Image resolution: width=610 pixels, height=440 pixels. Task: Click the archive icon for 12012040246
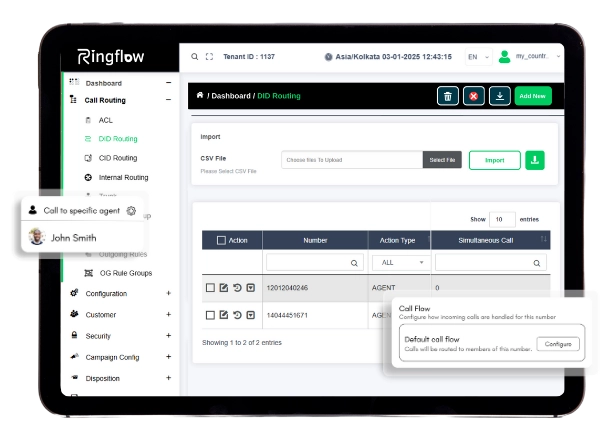click(251, 288)
